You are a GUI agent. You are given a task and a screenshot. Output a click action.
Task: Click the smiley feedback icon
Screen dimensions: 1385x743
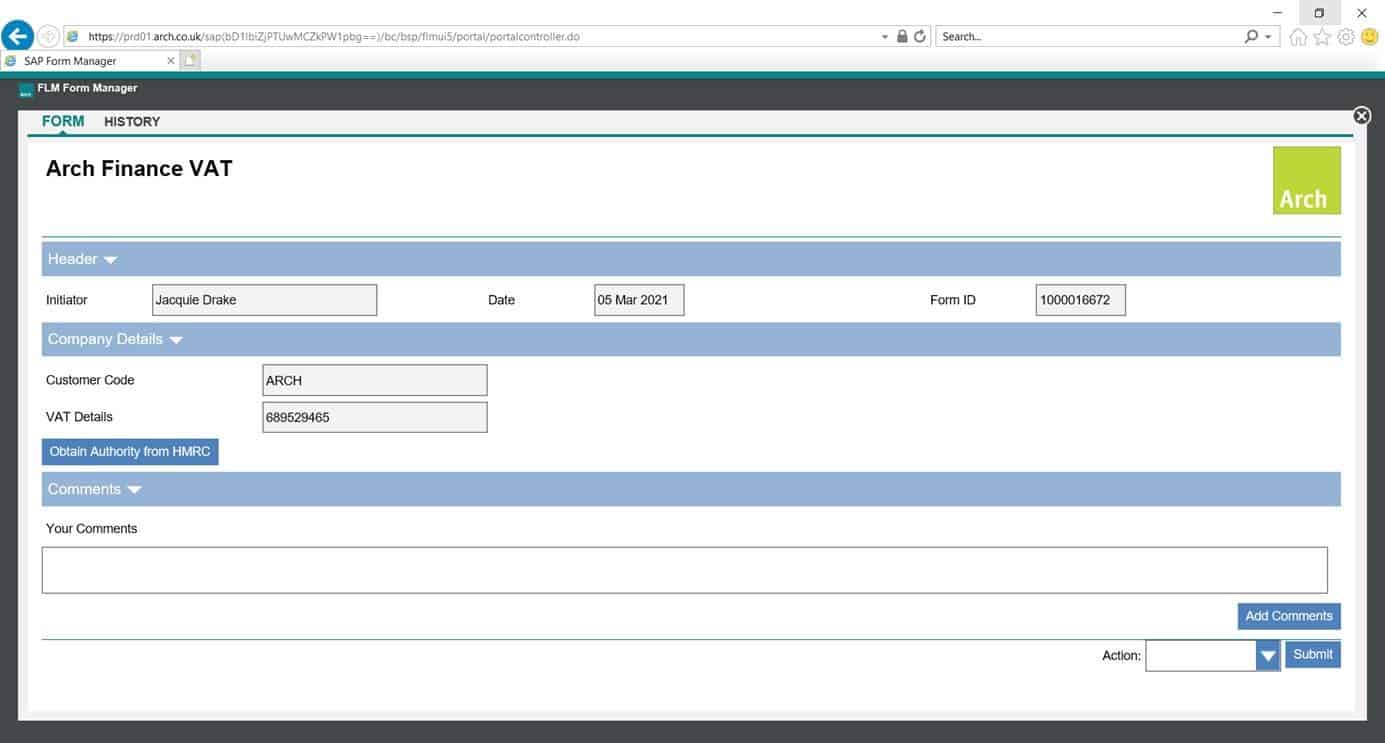tap(1369, 37)
